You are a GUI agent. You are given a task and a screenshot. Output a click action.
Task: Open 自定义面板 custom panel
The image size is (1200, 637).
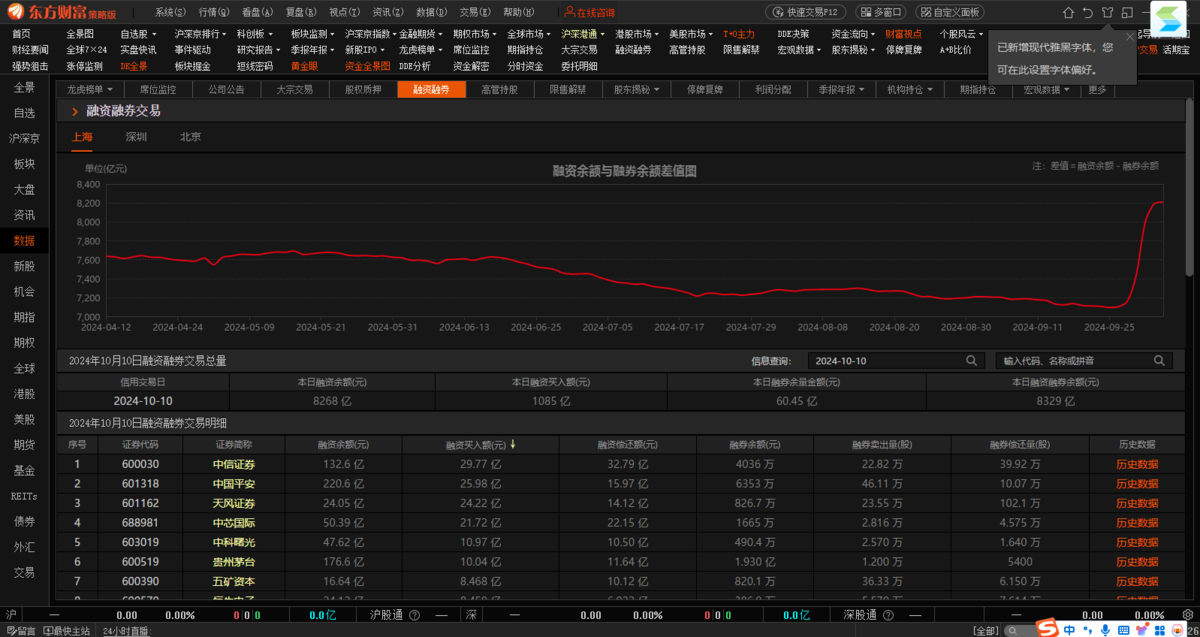coord(949,12)
